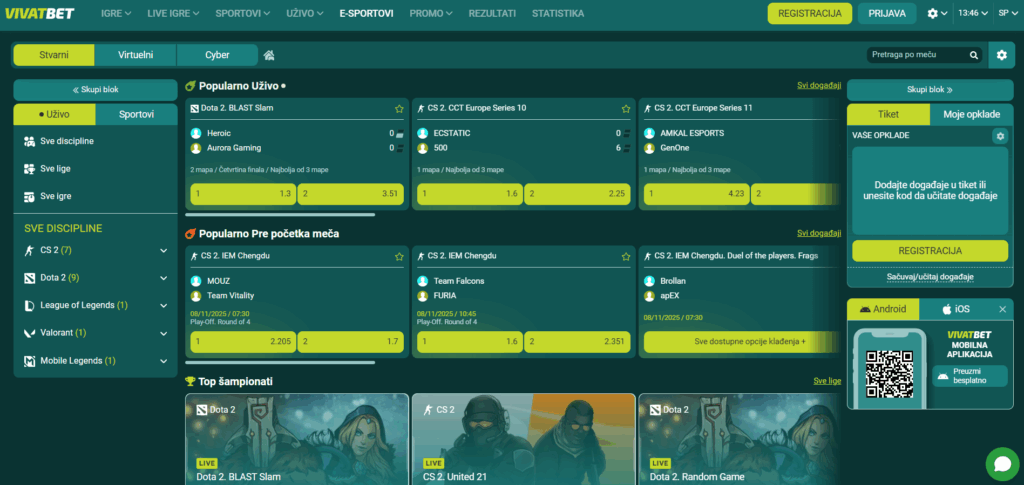Click the Pretraga po meču search field

pyautogui.click(x=915, y=55)
